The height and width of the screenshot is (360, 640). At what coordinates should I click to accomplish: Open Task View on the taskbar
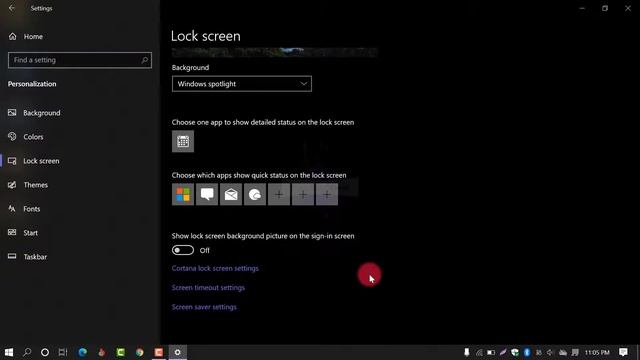(x=63, y=352)
